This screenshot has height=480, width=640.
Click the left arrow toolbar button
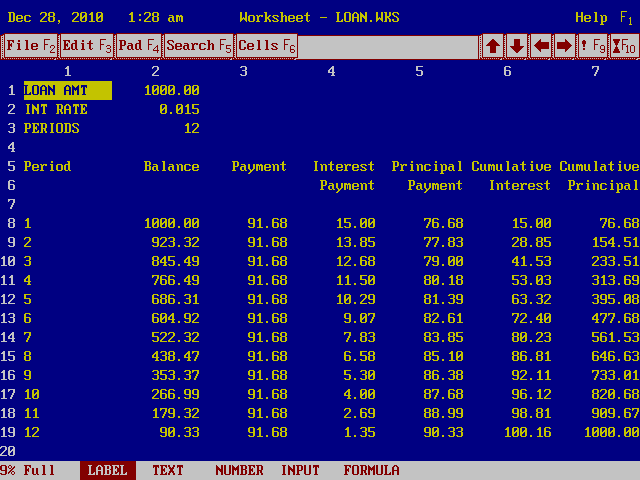click(x=540, y=46)
